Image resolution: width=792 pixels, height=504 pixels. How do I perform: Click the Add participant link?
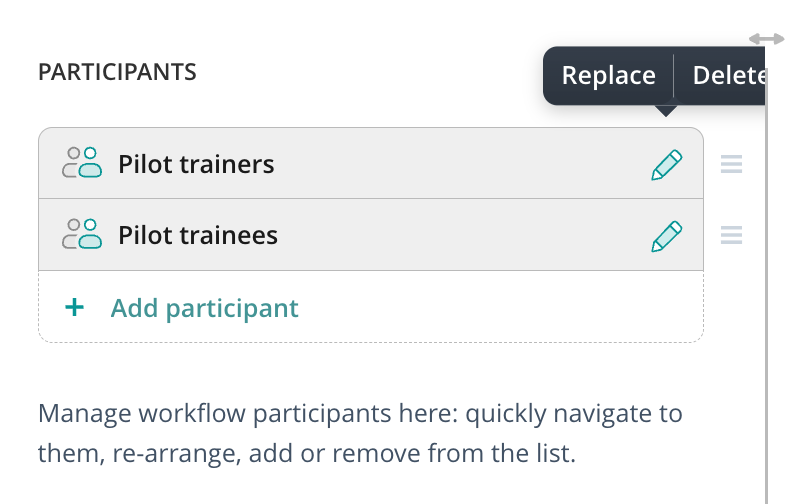tap(204, 307)
